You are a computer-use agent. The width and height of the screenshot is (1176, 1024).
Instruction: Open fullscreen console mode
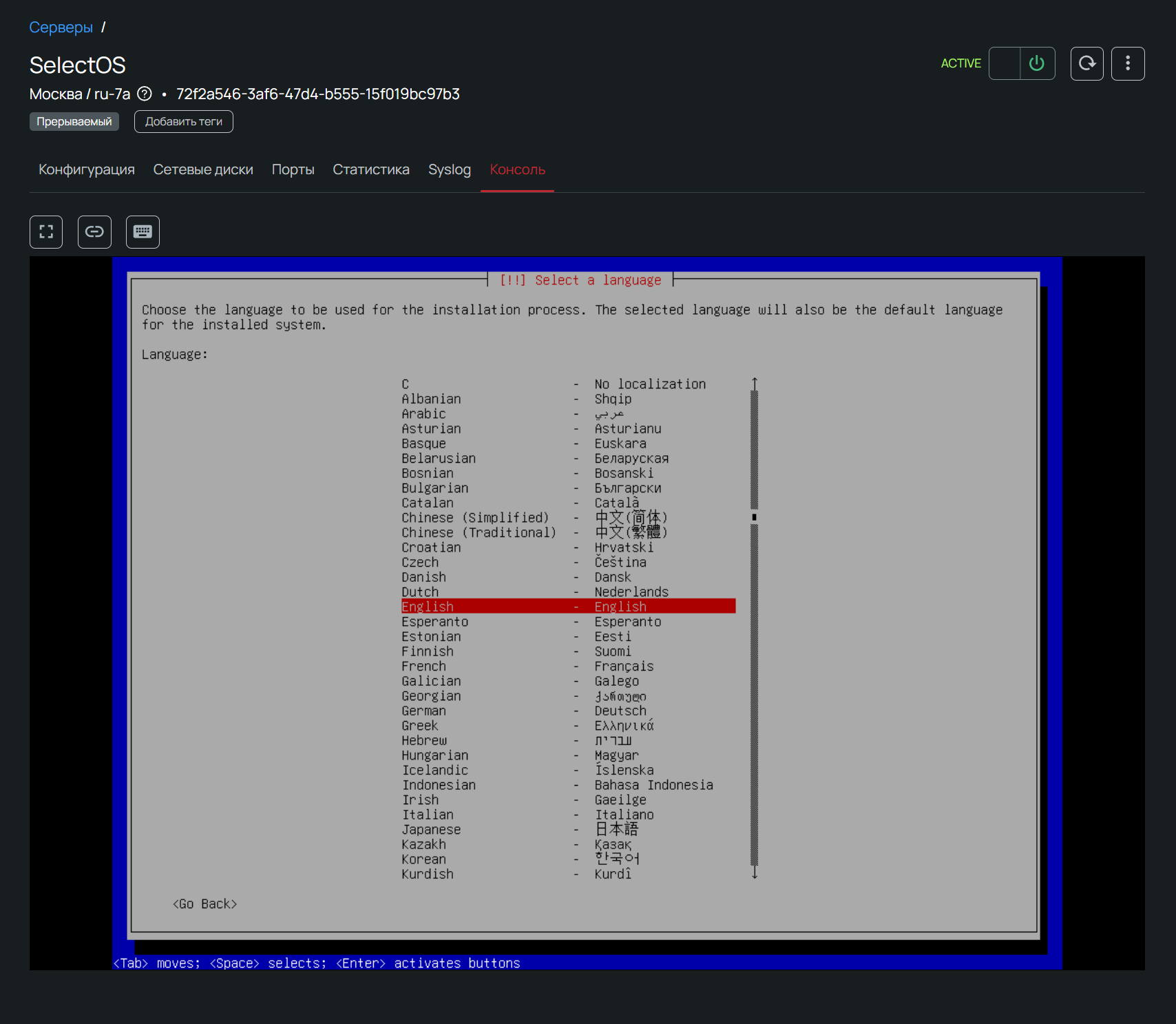point(46,232)
